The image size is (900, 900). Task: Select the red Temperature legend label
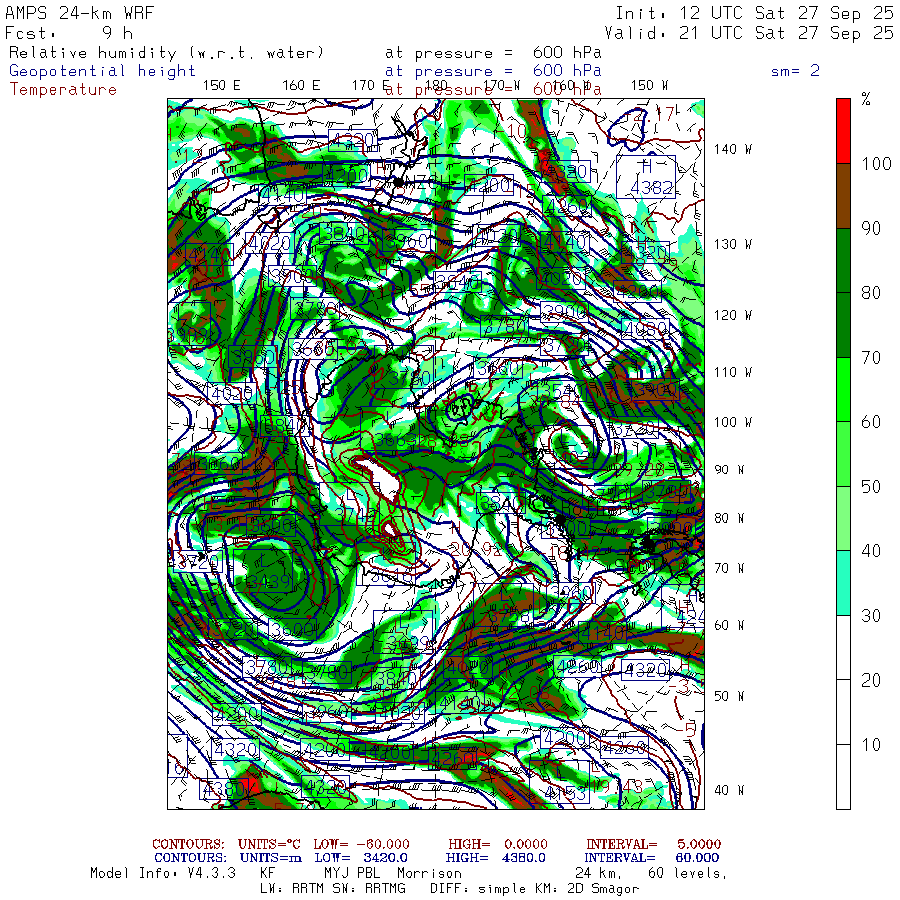coord(63,89)
